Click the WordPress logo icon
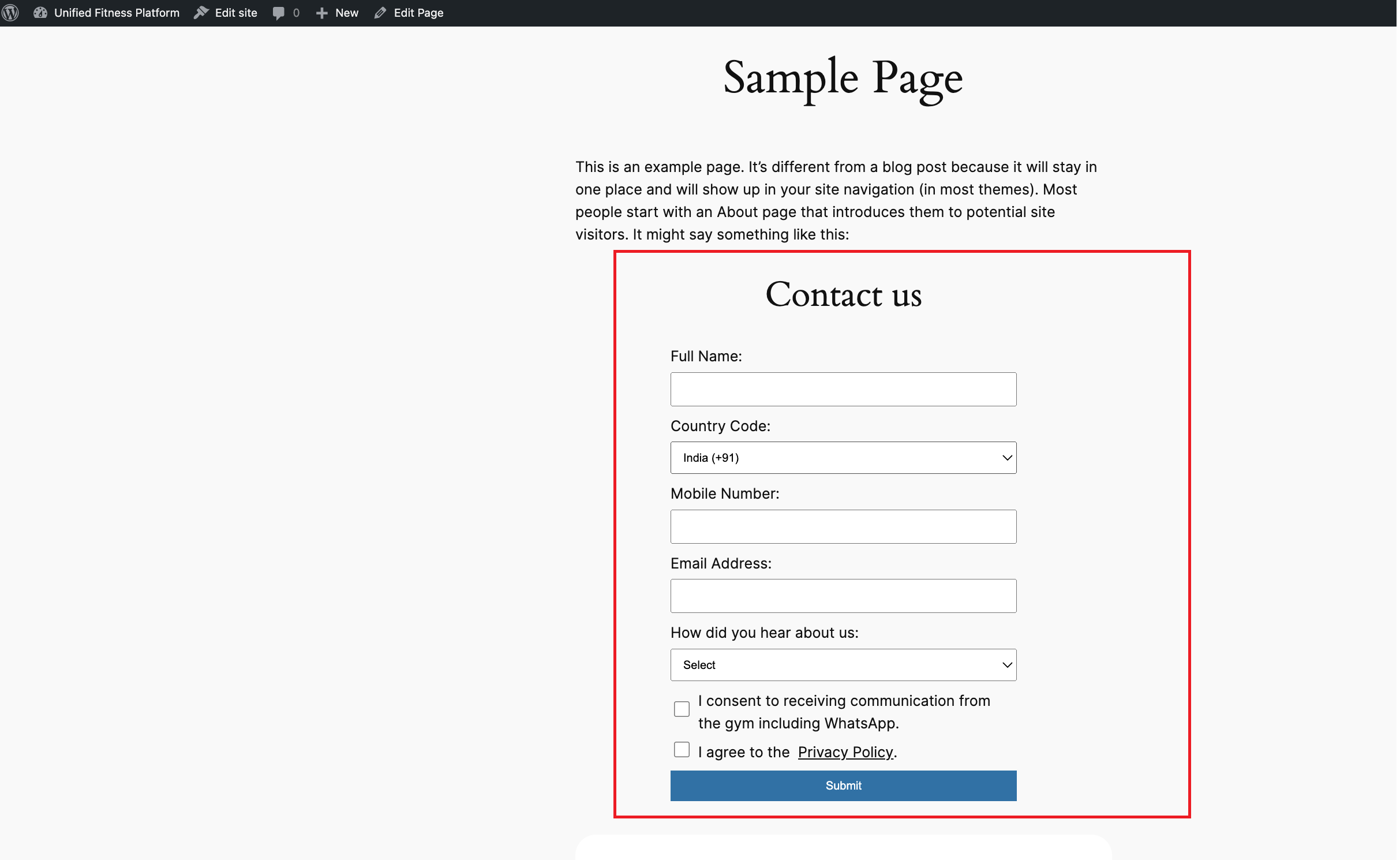This screenshot has height=860, width=1400. coord(10,13)
